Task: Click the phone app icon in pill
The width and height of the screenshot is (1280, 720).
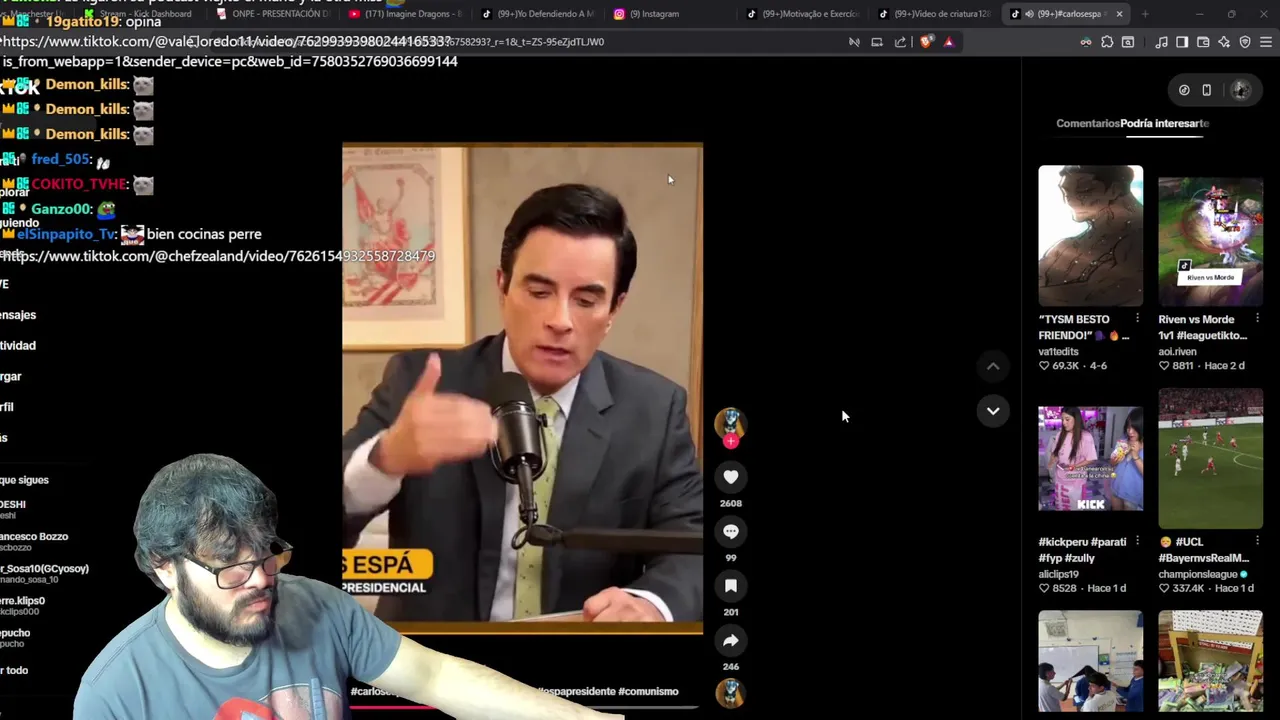Action: [1207, 90]
